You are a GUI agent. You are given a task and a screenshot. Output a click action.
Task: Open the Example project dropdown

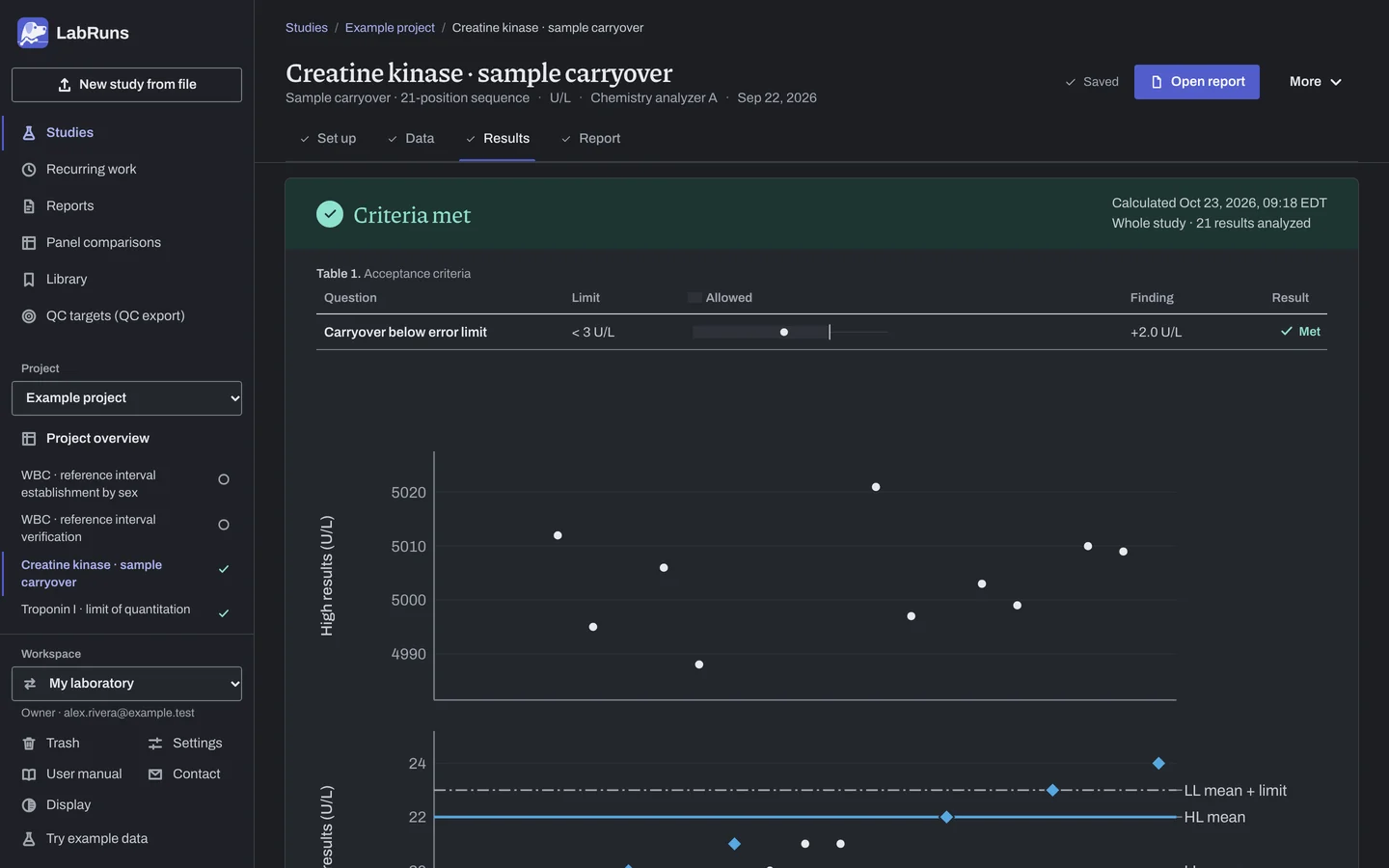[x=126, y=398]
